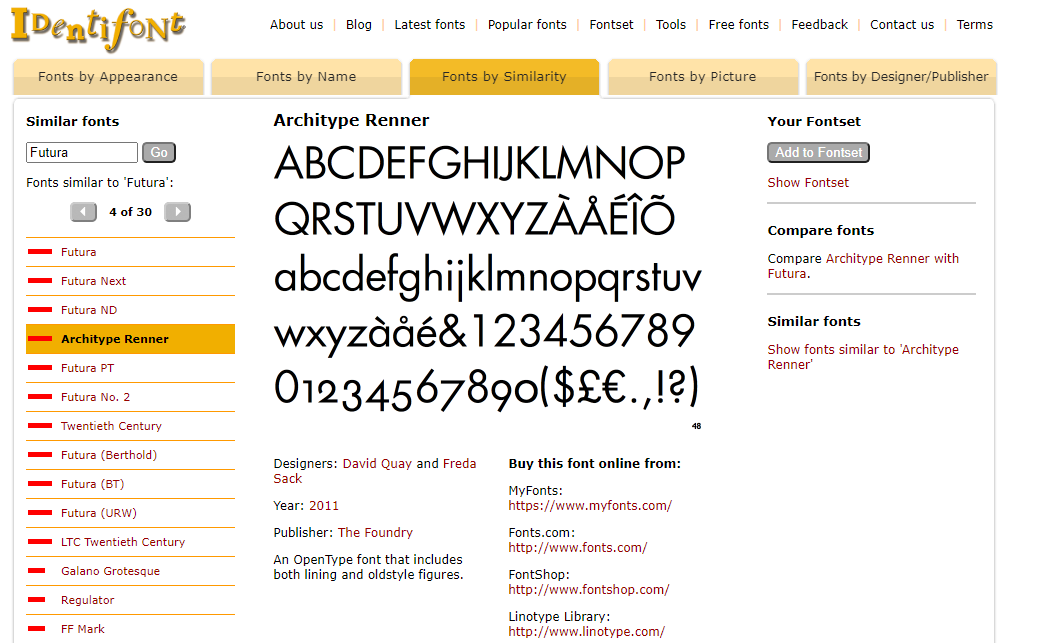Select Futura (URW) in the list
The height and width of the screenshot is (643, 1045).
point(99,513)
